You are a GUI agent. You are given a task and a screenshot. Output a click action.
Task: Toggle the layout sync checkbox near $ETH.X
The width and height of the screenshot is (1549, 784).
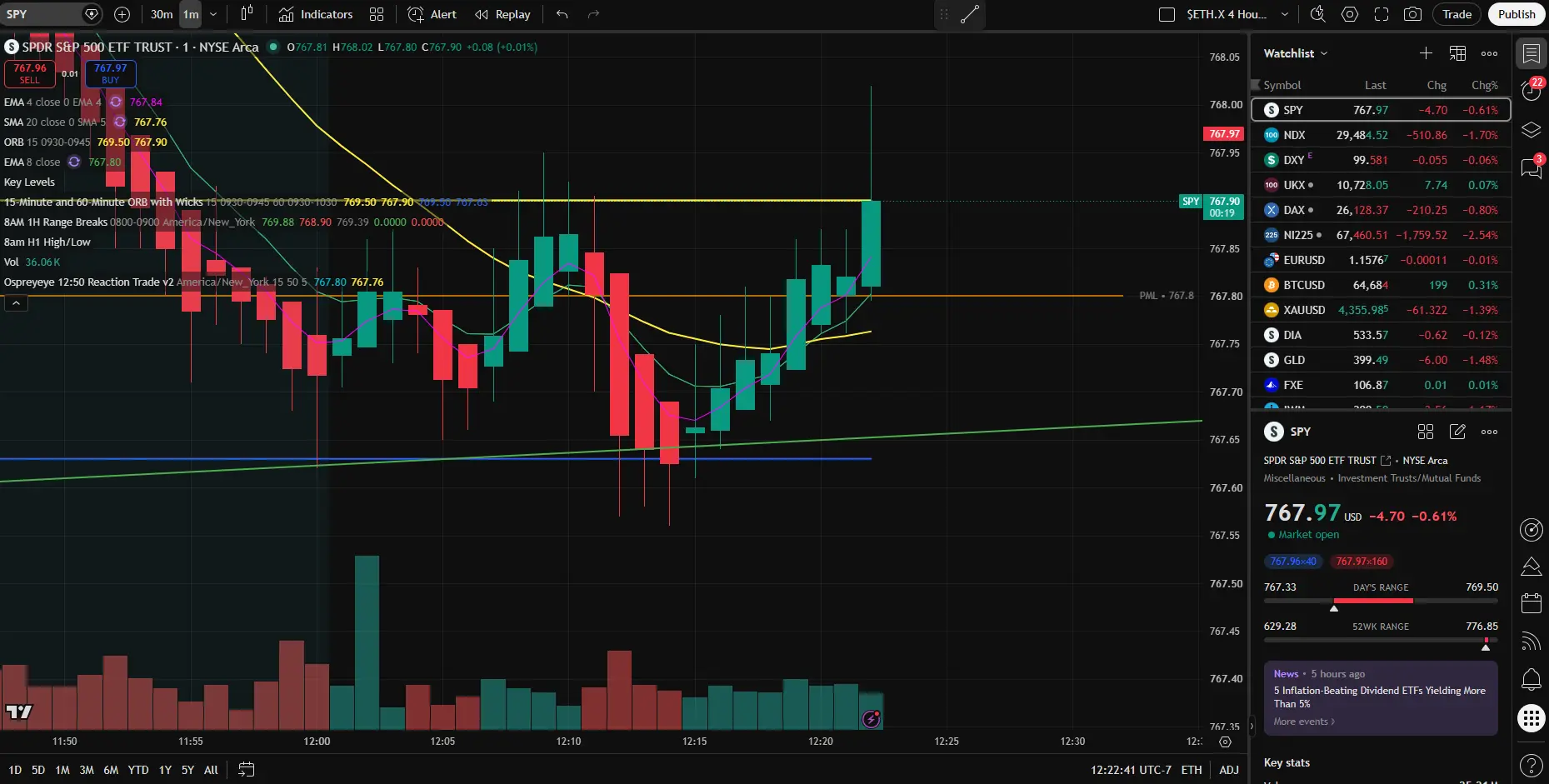pyautogui.click(x=1167, y=14)
